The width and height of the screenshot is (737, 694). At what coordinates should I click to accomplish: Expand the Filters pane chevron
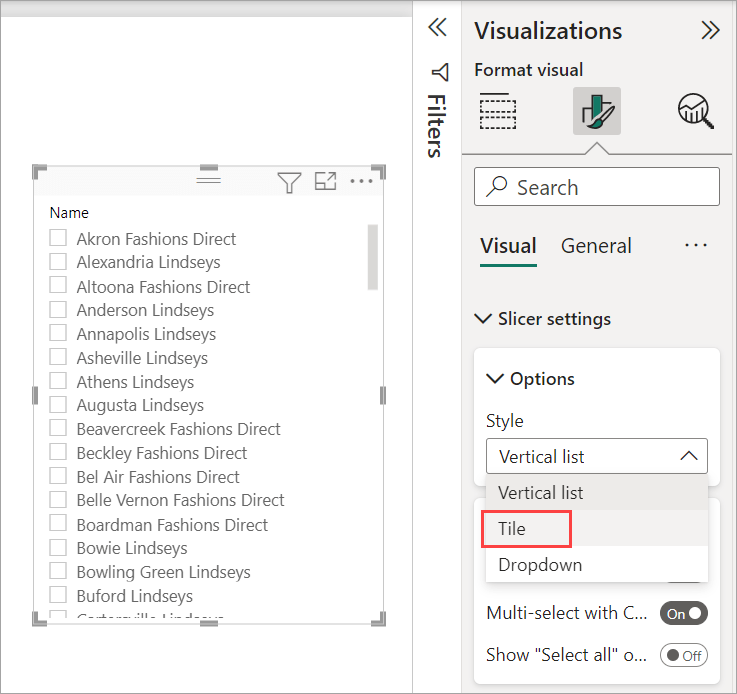click(x=436, y=28)
